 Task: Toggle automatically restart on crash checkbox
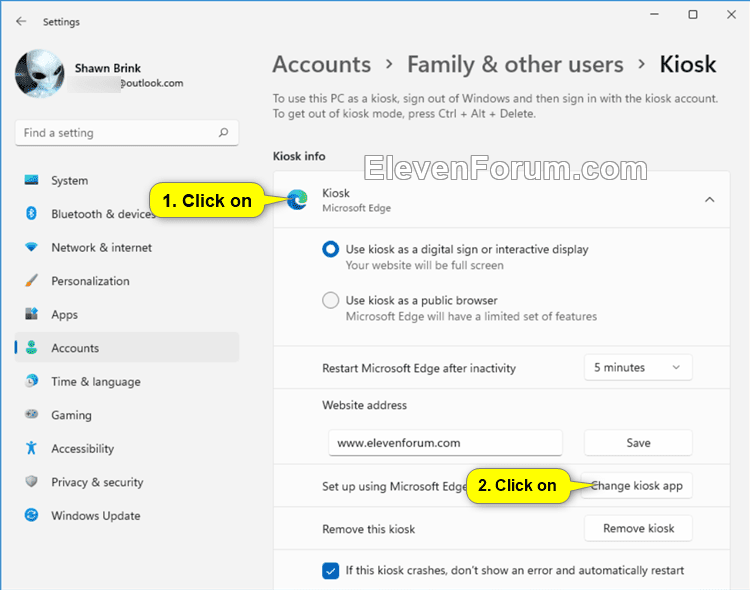[331, 570]
